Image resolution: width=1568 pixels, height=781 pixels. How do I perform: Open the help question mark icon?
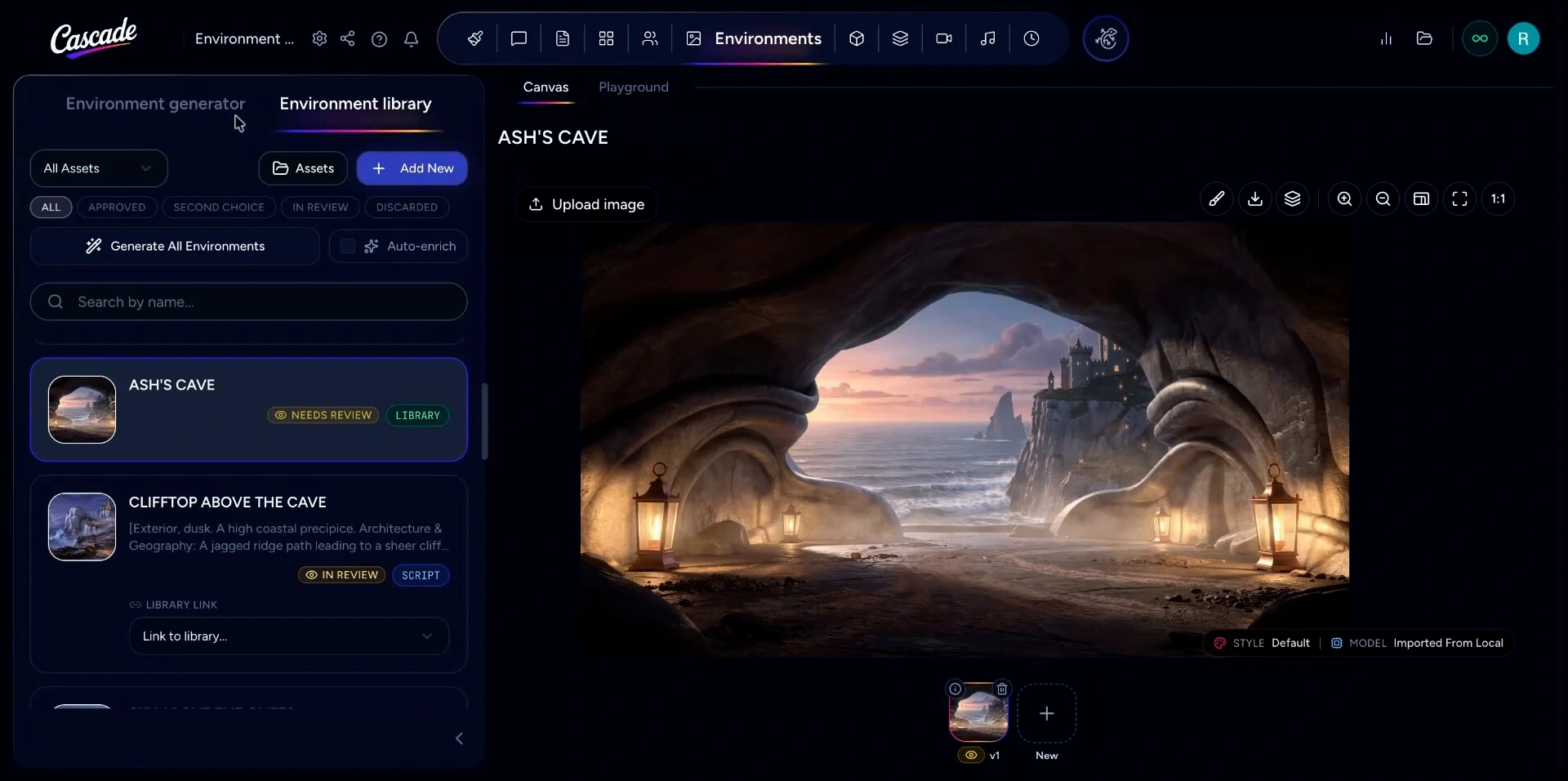pos(379,38)
